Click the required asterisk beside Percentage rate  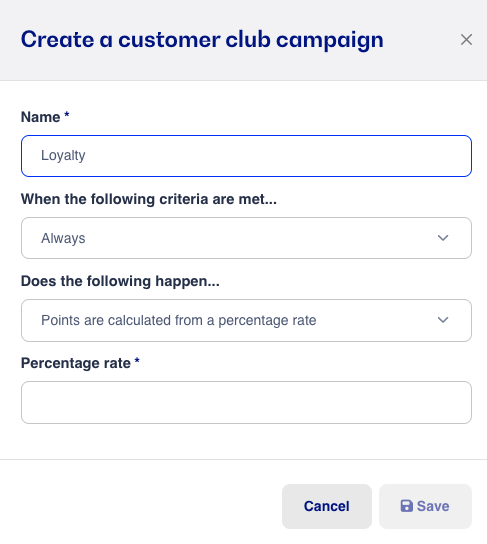137,360
